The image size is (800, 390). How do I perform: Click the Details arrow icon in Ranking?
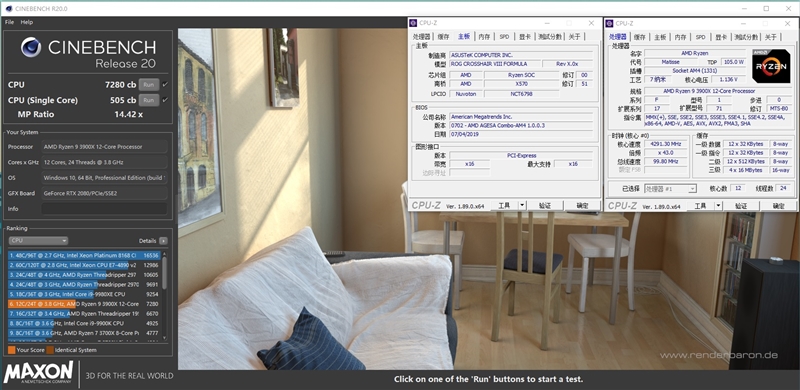click(163, 240)
